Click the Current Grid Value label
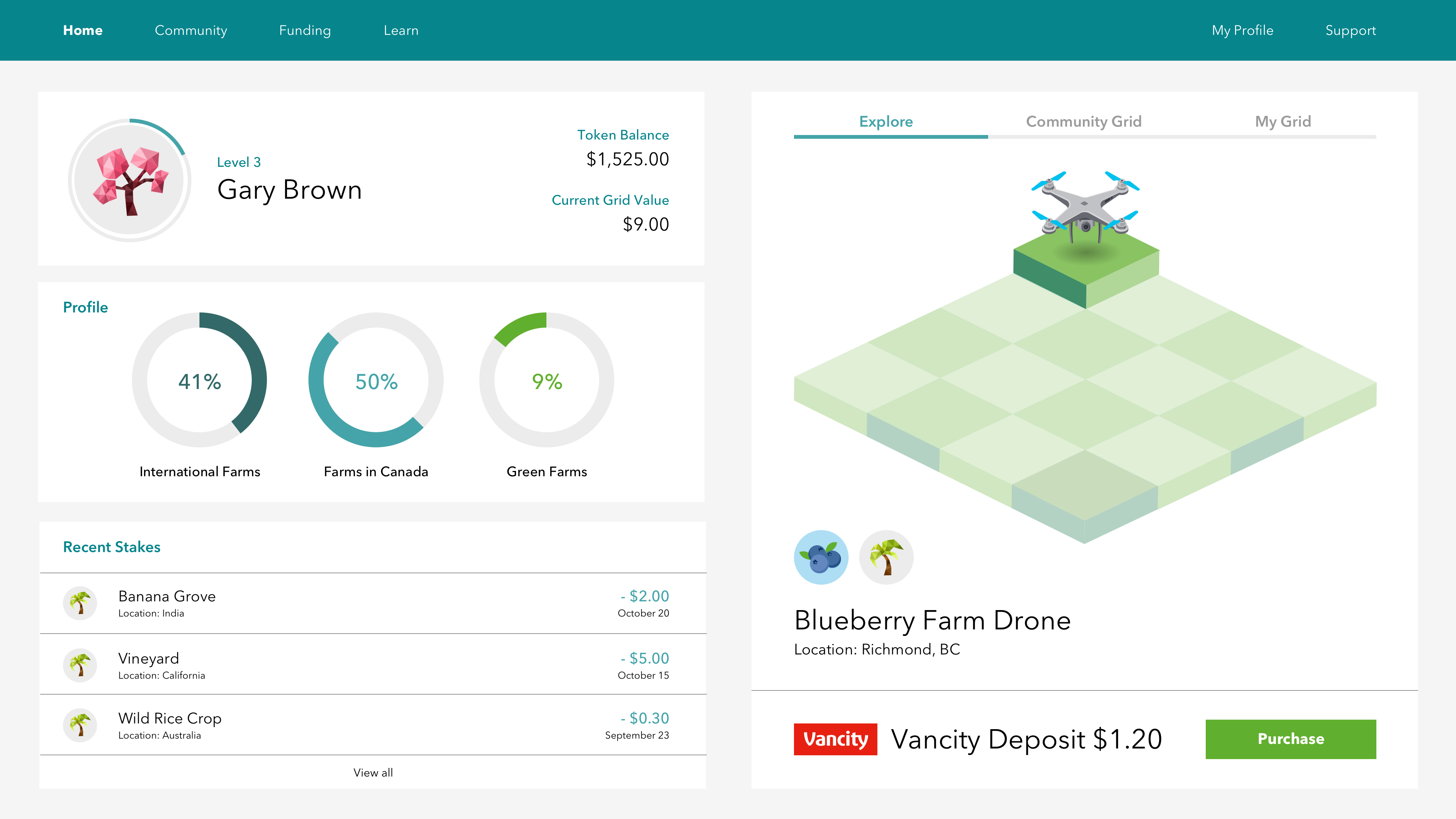This screenshot has height=819, width=1456. pyautogui.click(x=610, y=200)
